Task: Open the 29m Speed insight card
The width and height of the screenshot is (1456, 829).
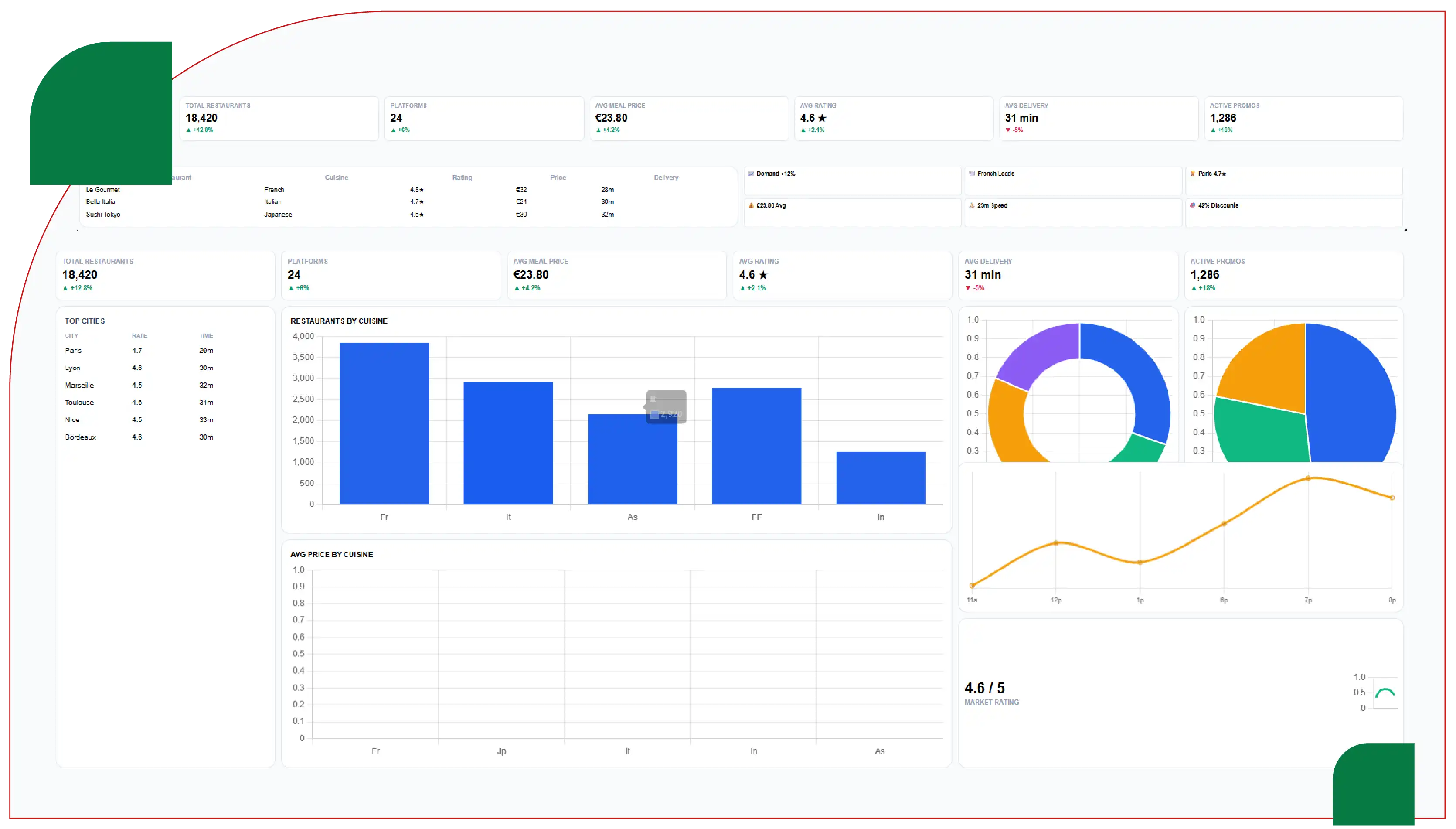Action: [1073, 212]
